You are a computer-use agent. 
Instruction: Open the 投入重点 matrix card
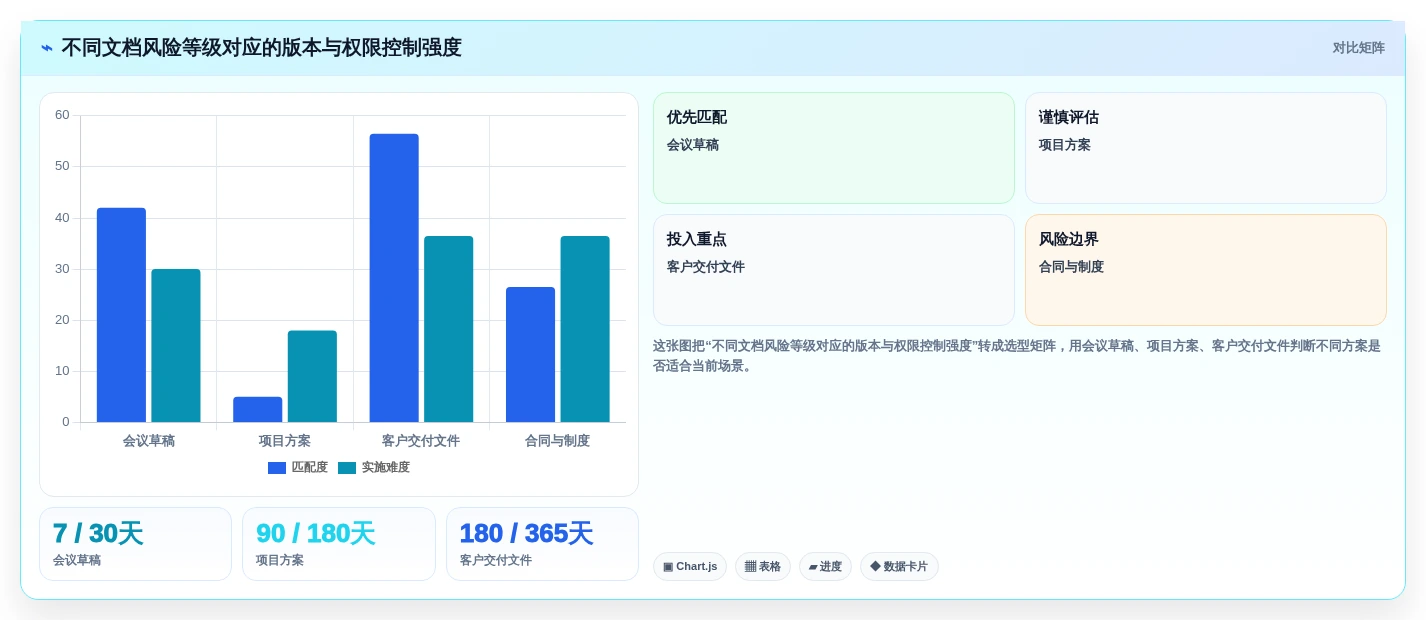834,270
